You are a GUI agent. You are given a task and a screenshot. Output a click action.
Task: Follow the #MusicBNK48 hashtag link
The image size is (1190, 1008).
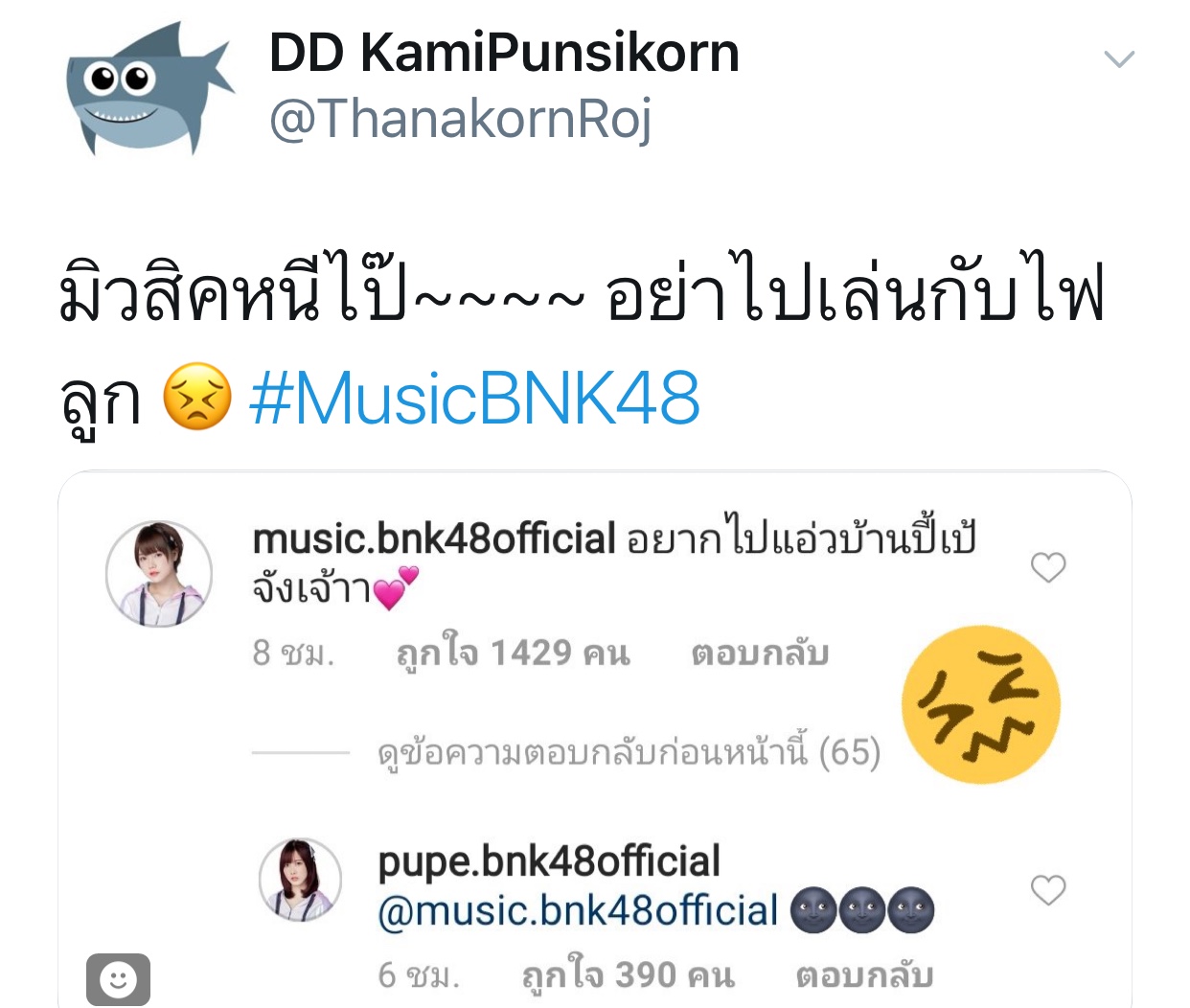(474, 400)
